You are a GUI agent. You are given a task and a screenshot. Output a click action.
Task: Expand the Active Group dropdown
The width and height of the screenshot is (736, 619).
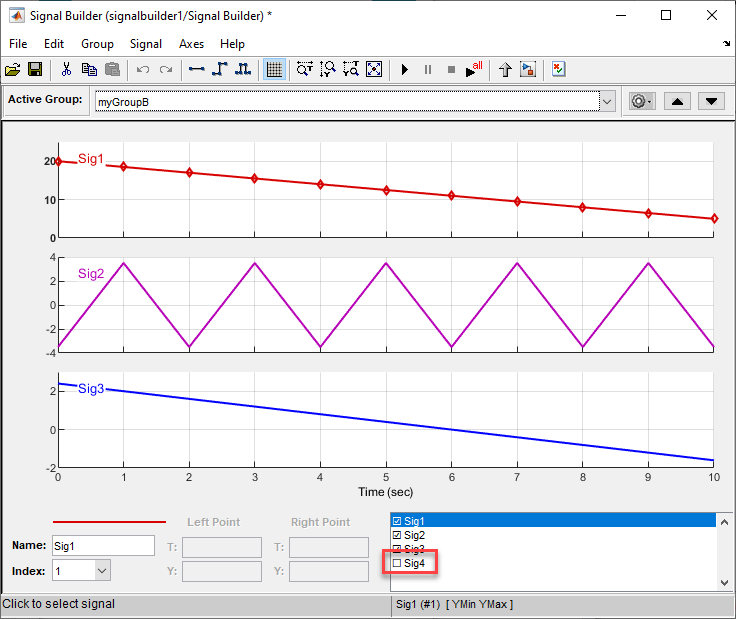[607, 101]
